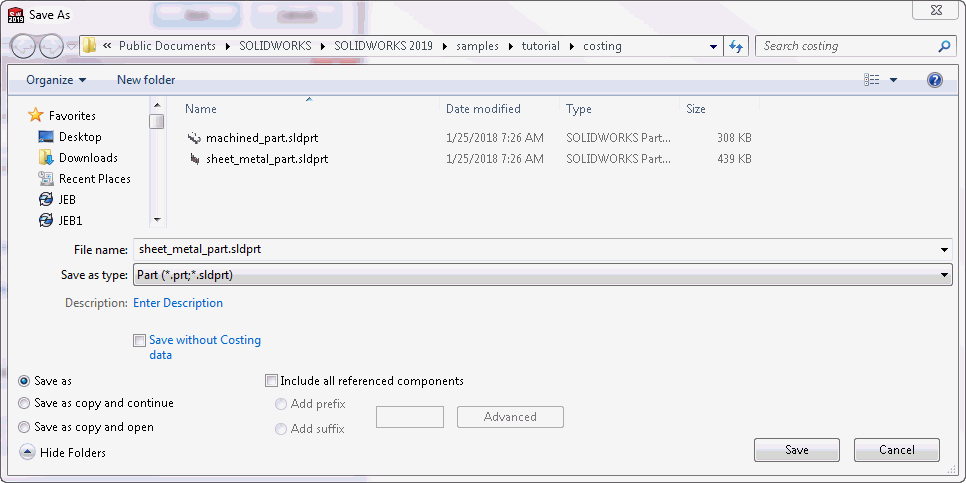Viewport: 966px width, 483px height.
Task: Click the forward navigation arrow
Action: tap(52, 46)
